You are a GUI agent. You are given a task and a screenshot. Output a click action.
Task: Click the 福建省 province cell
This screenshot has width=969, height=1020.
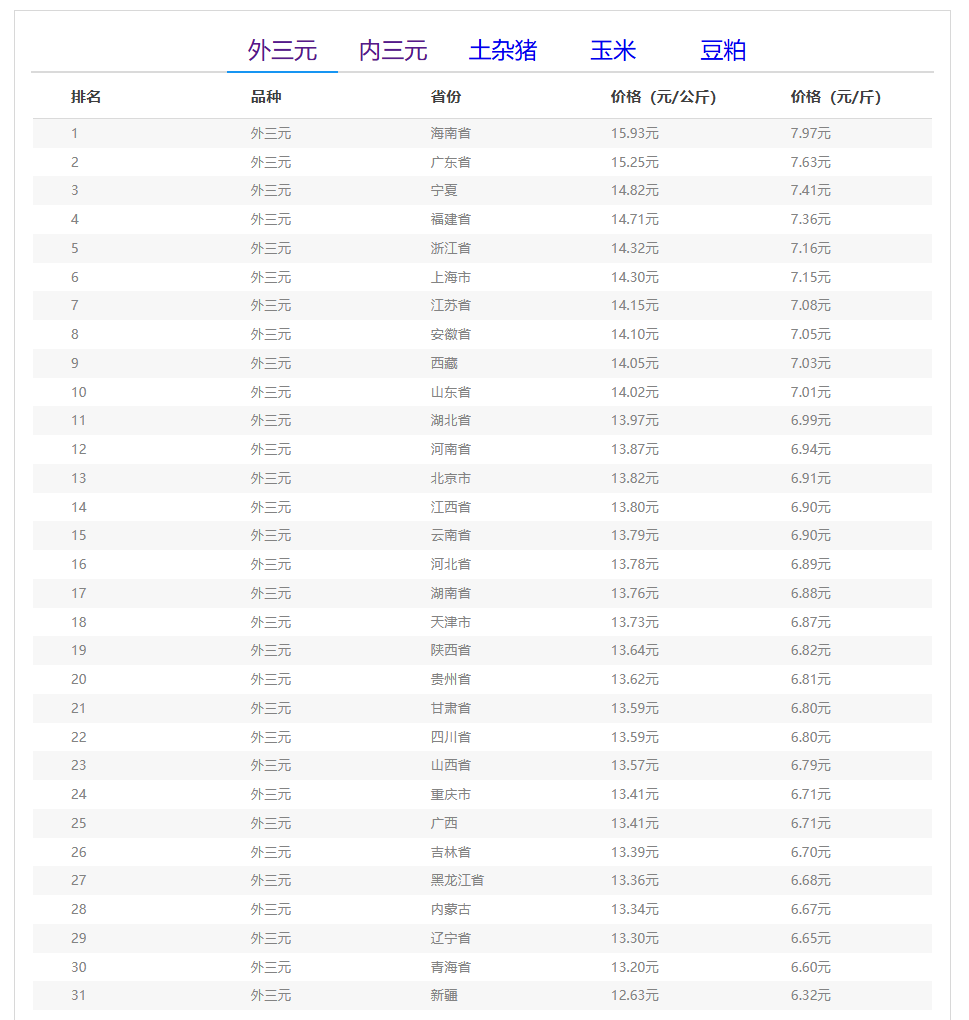click(450, 219)
